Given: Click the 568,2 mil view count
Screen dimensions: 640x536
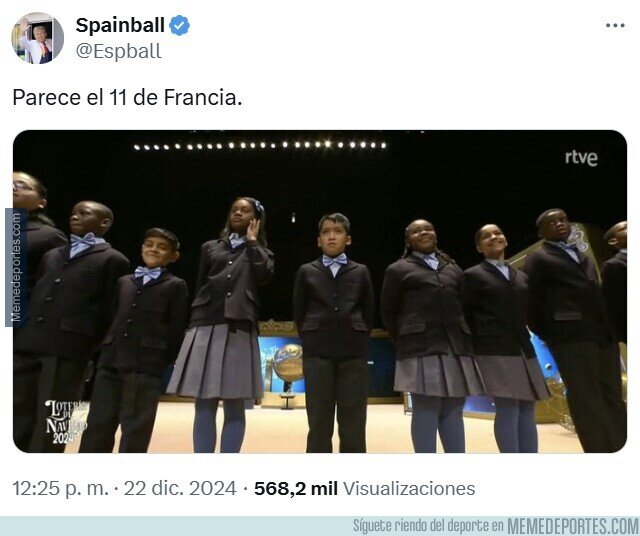Looking at the screenshot, I should pyautogui.click(x=296, y=489).
